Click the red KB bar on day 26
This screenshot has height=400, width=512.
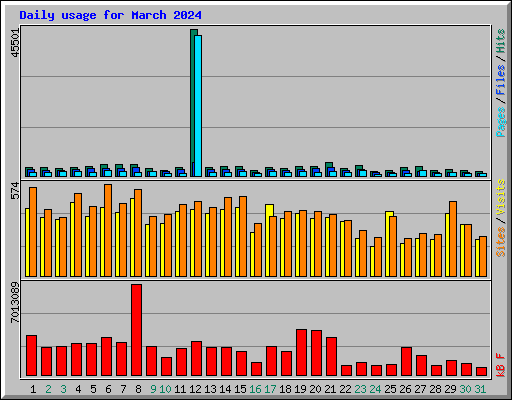[x=406, y=361]
